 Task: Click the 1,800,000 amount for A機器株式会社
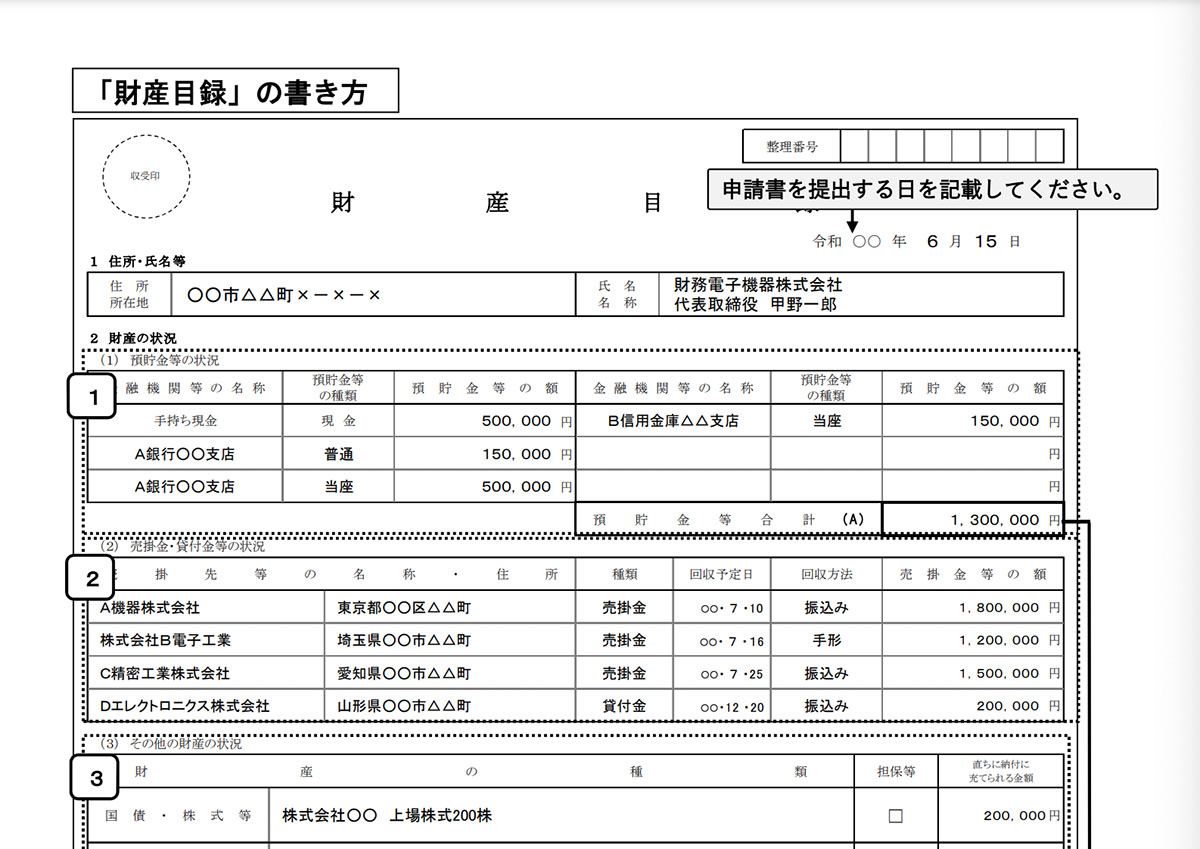tap(999, 607)
